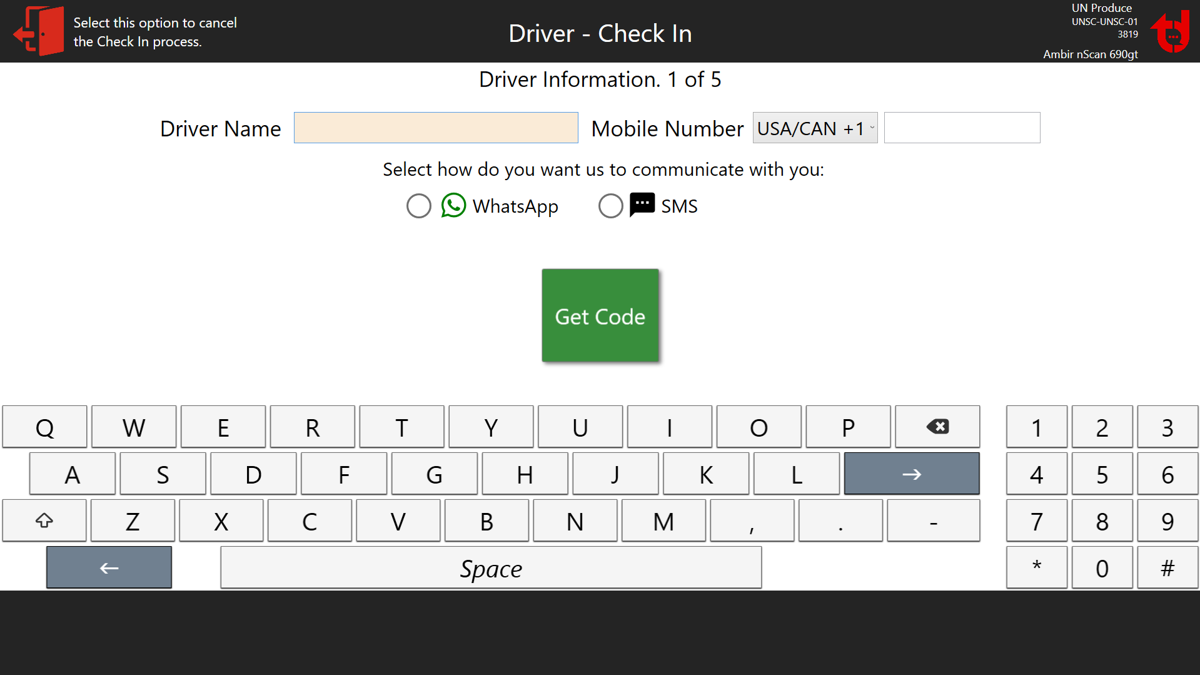Tap the O key
Screen dimensions: 1200x675
(759, 427)
